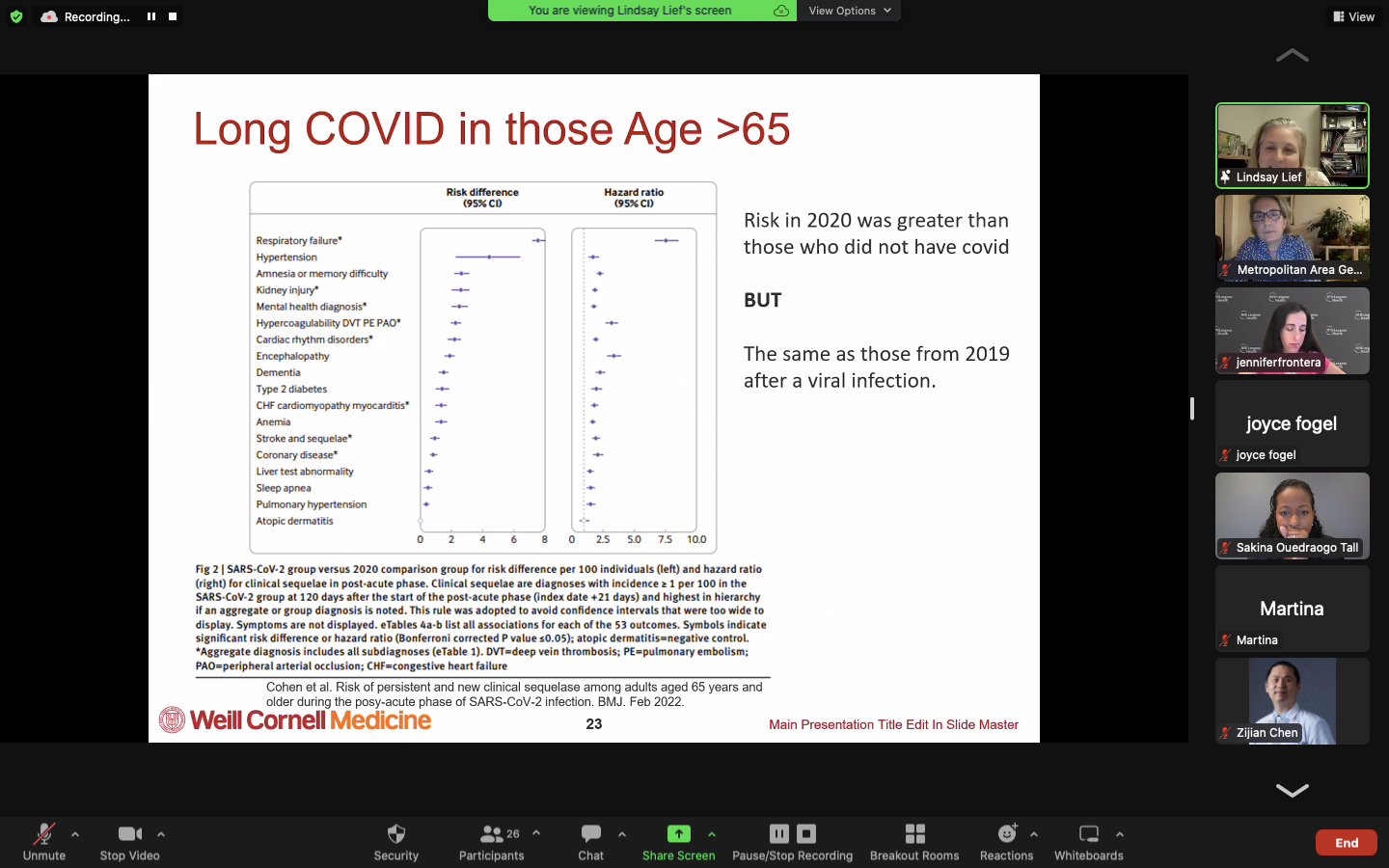Click 'Main Presentation Title Edit In Slide Master' footer
The height and width of the screenshot is (868, 1389).
tap(893, 725)
